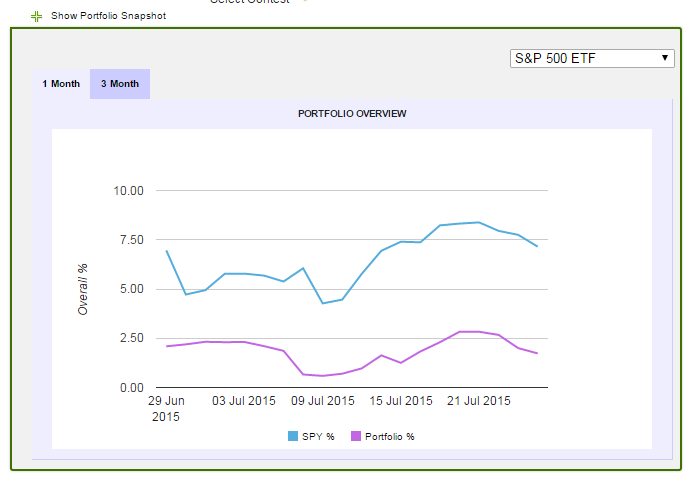Open the S&P 500 ETF benchmark dropdown
The width and height of the screenshot is (690, 479).
pyautogui.click(x=592, y=59)
